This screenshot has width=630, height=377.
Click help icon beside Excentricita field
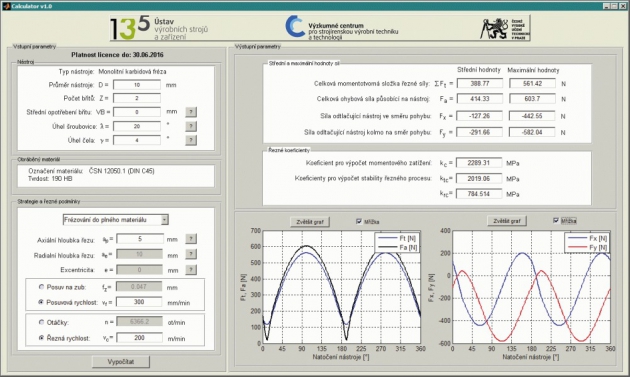(191, 270)
